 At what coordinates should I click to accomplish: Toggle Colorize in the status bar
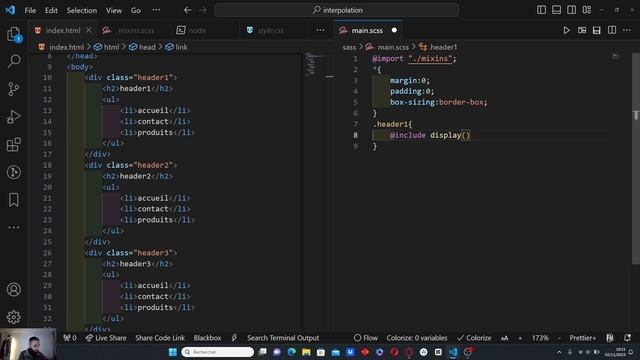474,338
